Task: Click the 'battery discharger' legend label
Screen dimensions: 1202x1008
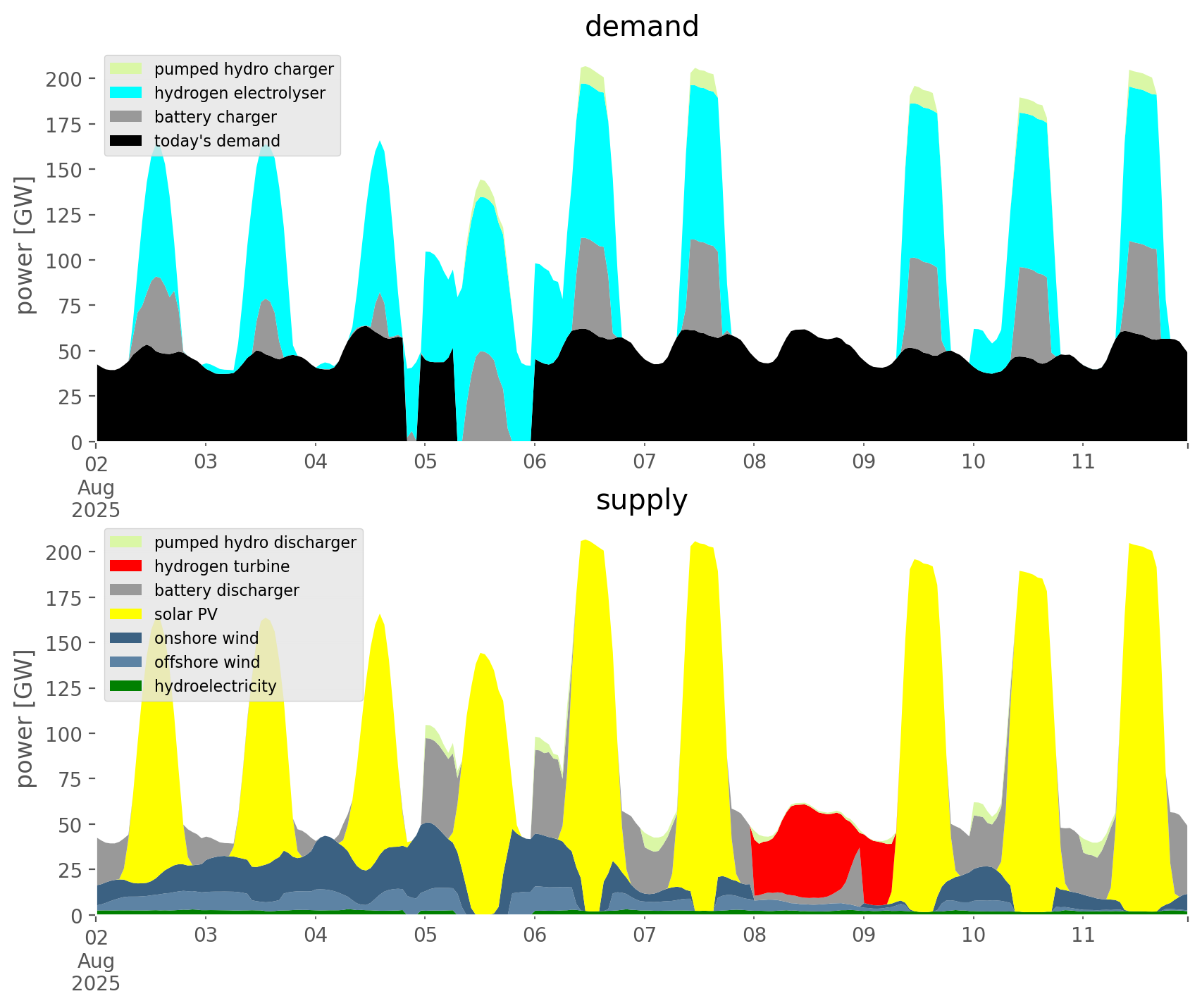Action: click(226, 590)
